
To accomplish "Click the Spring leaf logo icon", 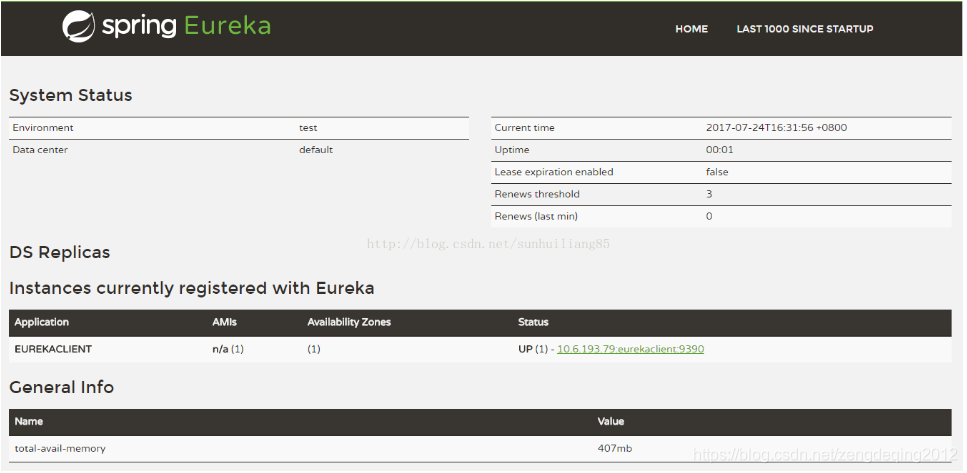I will tap(78, 27).
